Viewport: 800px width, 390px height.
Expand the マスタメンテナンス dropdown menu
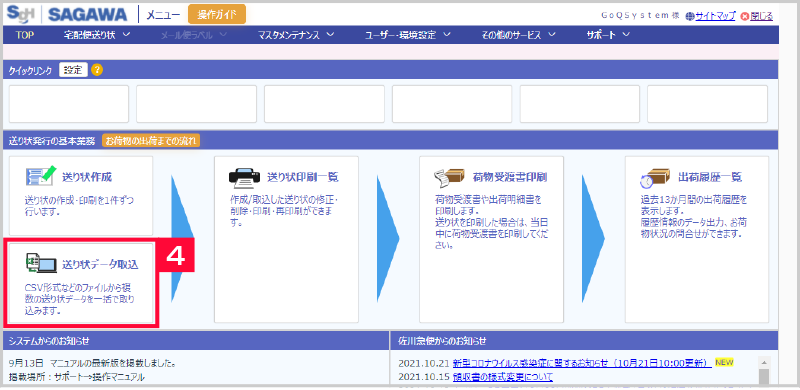pyautogui.click(x=296, y=35)
